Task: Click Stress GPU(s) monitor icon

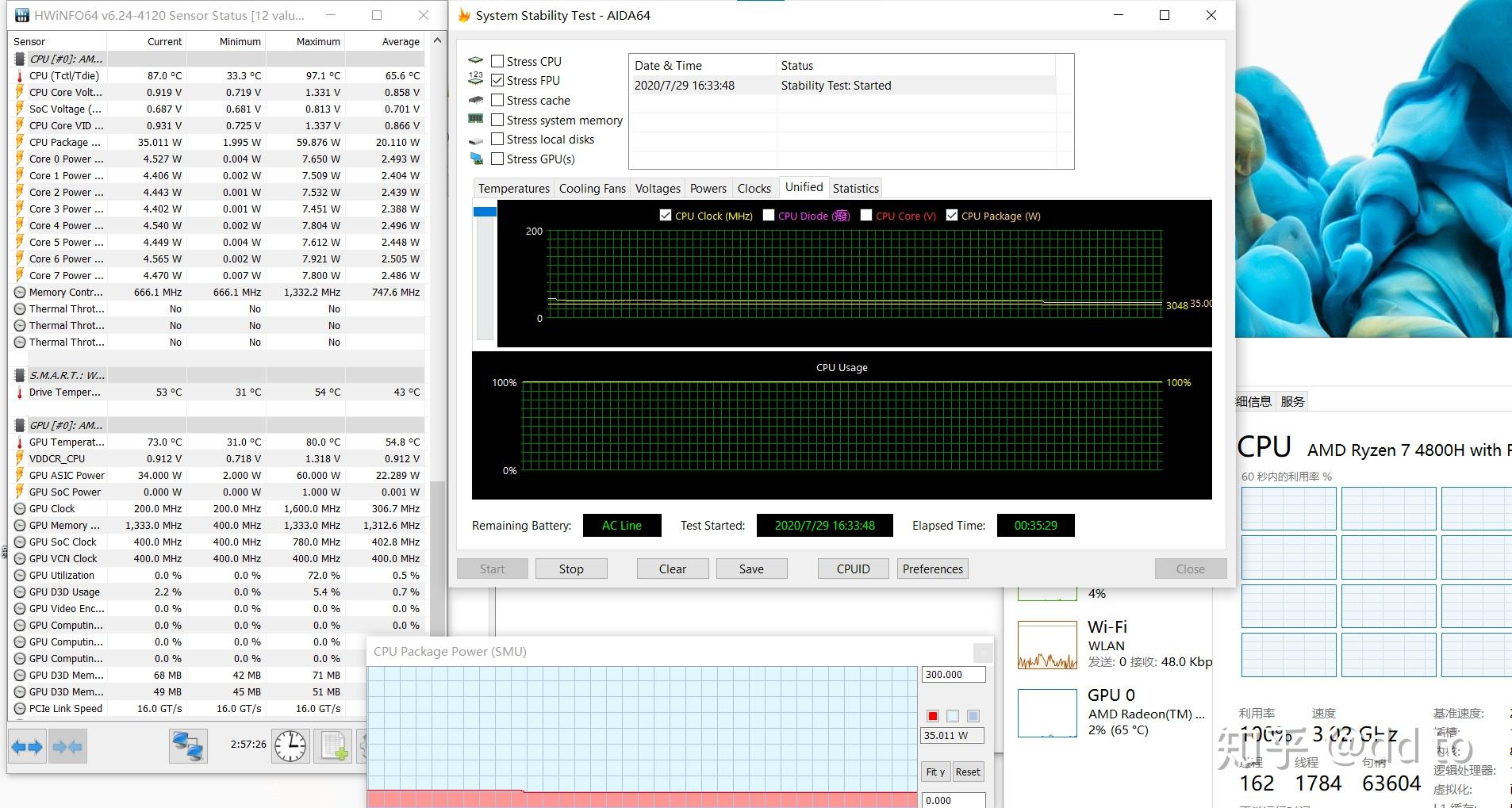Action: tap(476, 159)
